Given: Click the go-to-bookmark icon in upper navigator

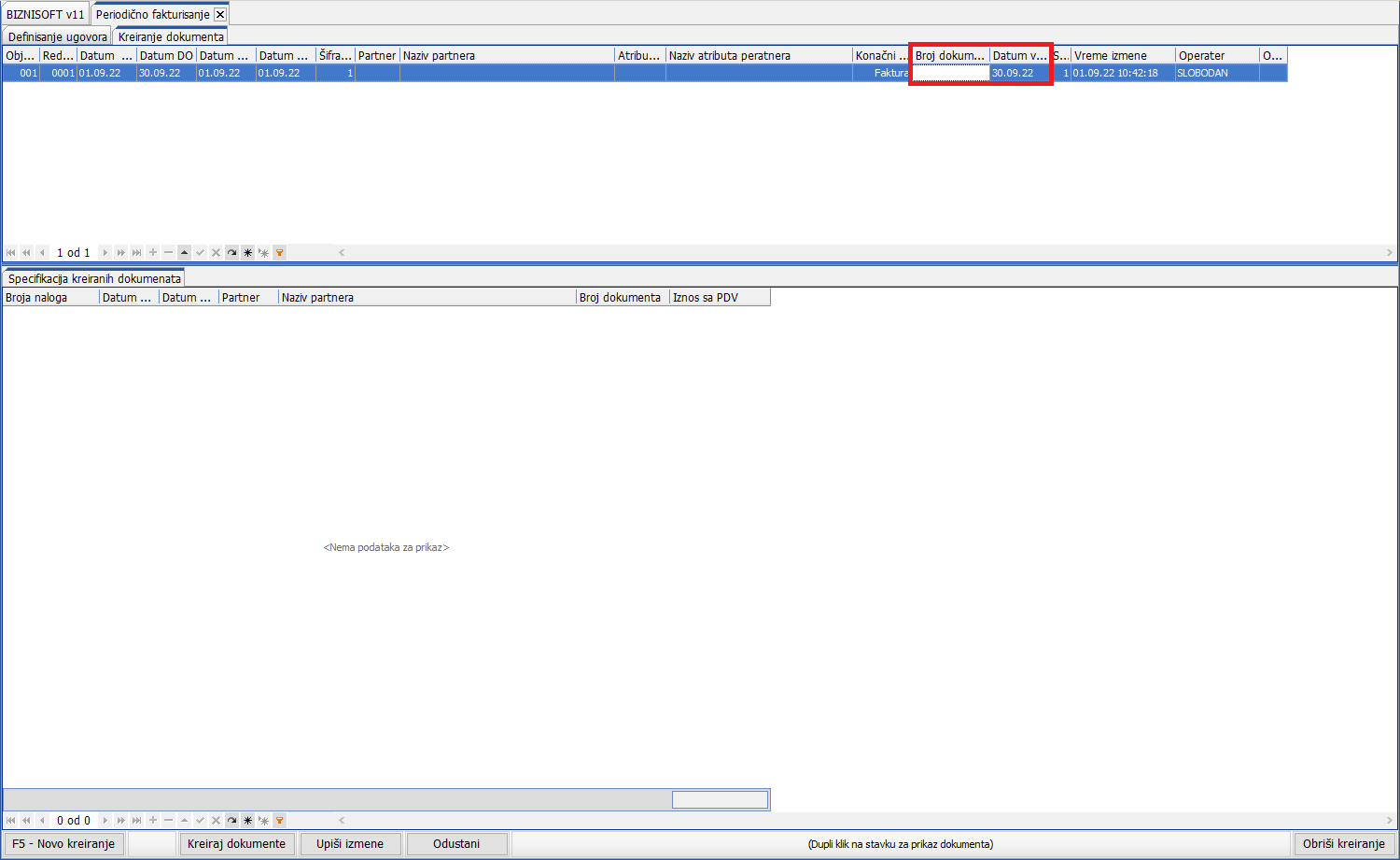Looking at the screenshot, I should tap(263, 253).
